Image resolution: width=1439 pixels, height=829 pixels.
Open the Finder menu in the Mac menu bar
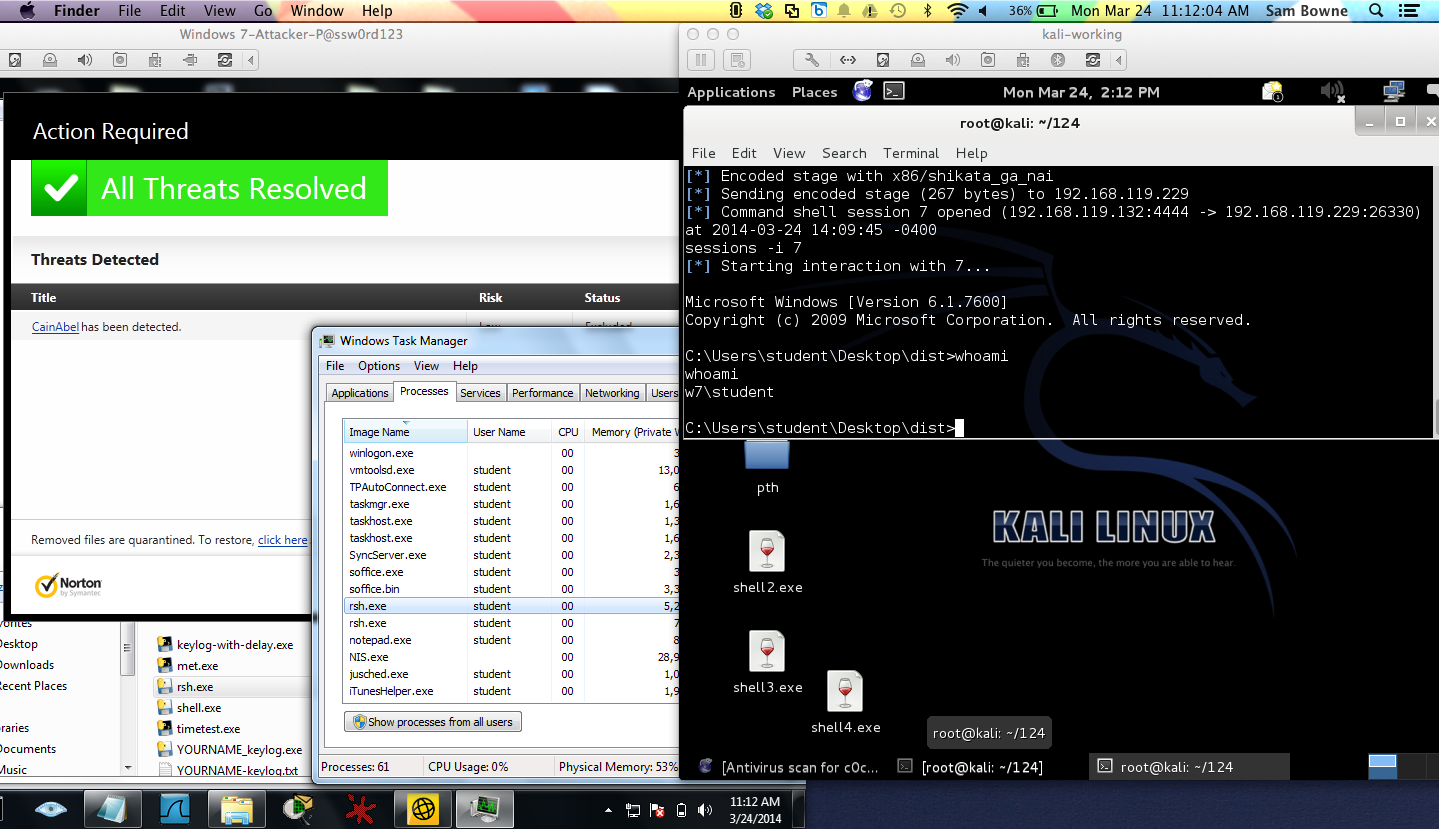pyautogui.click(x=76, y=11)
